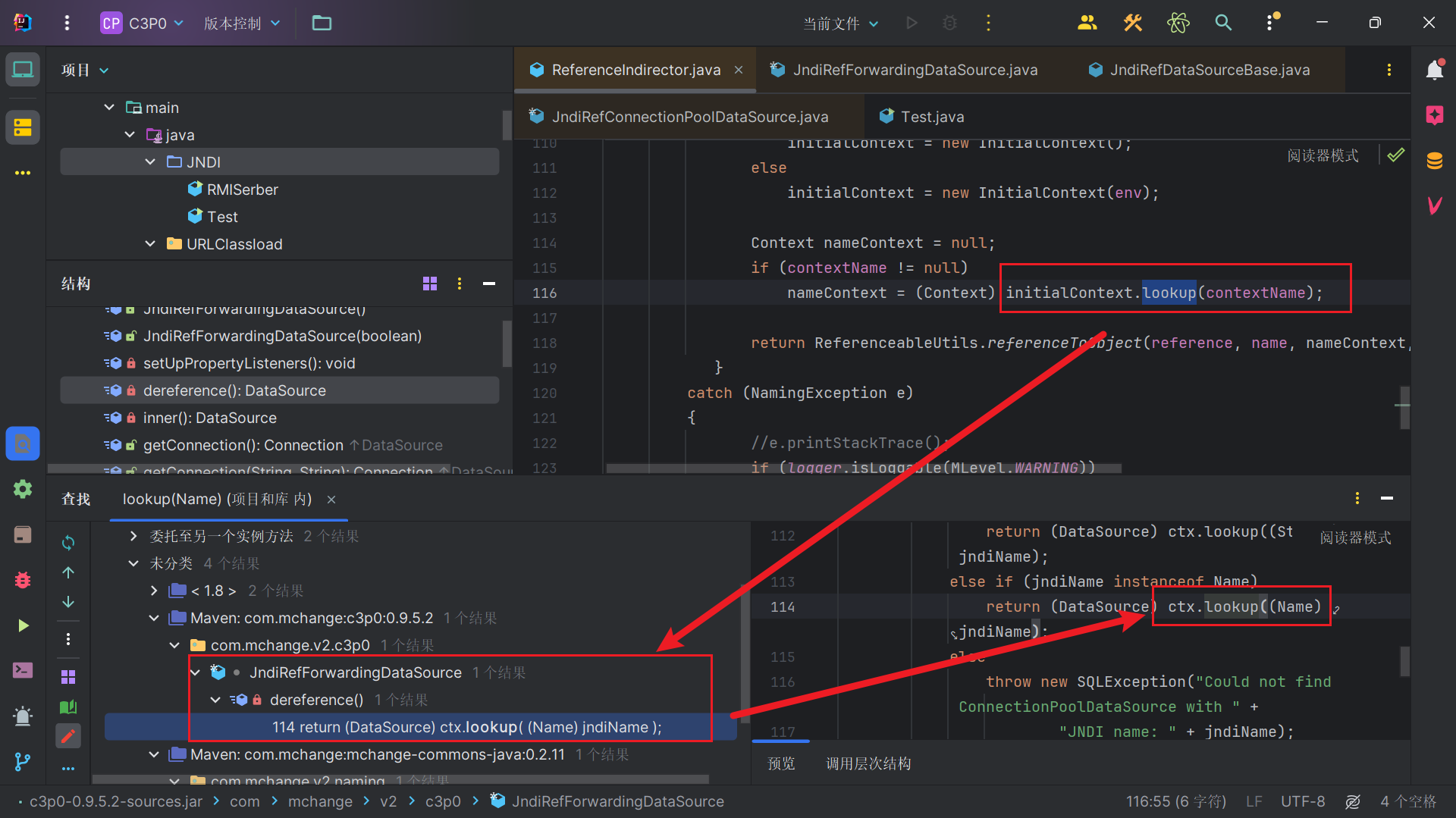Open the 调用层次结构 tab
This screenshot has width=1456, height=818.
[868, 763]
